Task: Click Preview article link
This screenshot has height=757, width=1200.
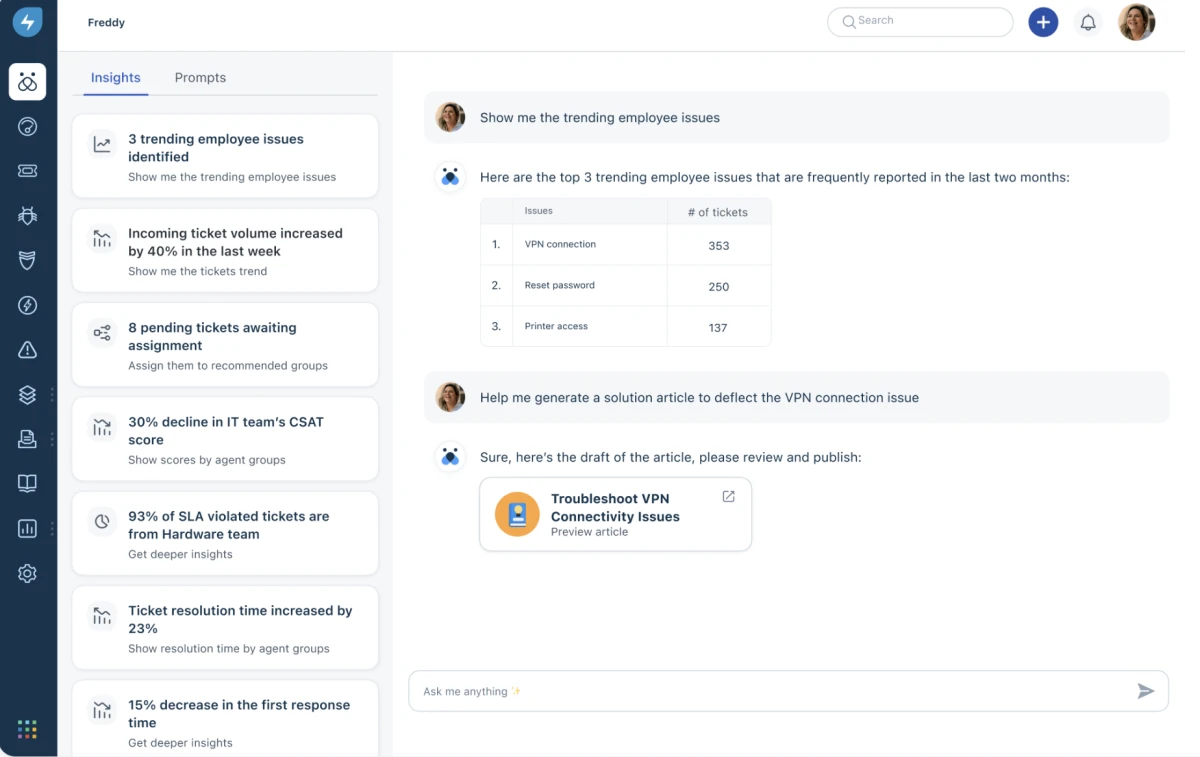Action: click(589, 532)
